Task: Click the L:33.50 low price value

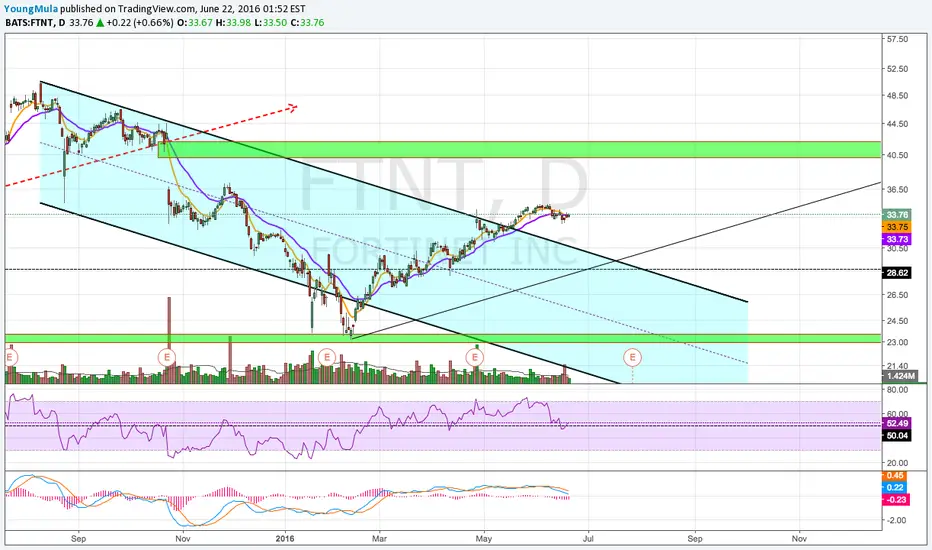Action: (x=270, y=23)
